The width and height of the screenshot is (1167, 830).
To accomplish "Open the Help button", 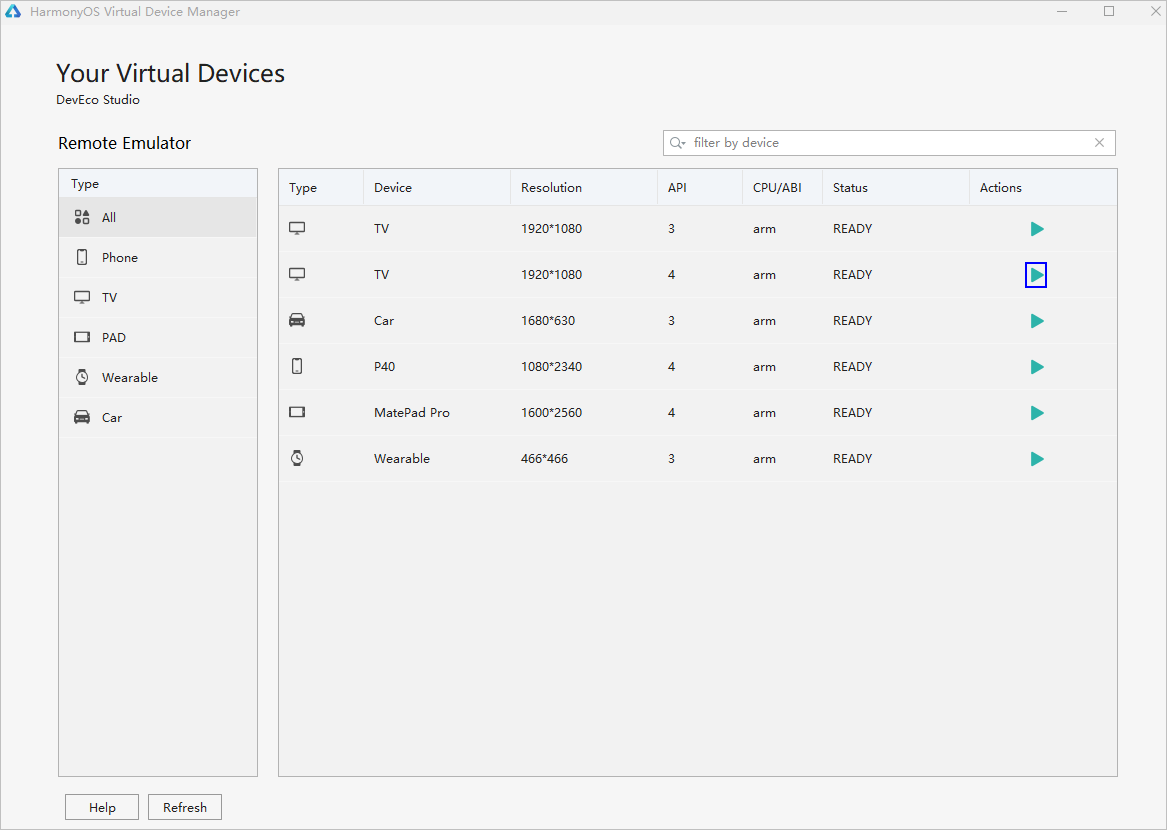I will [102, 808].
